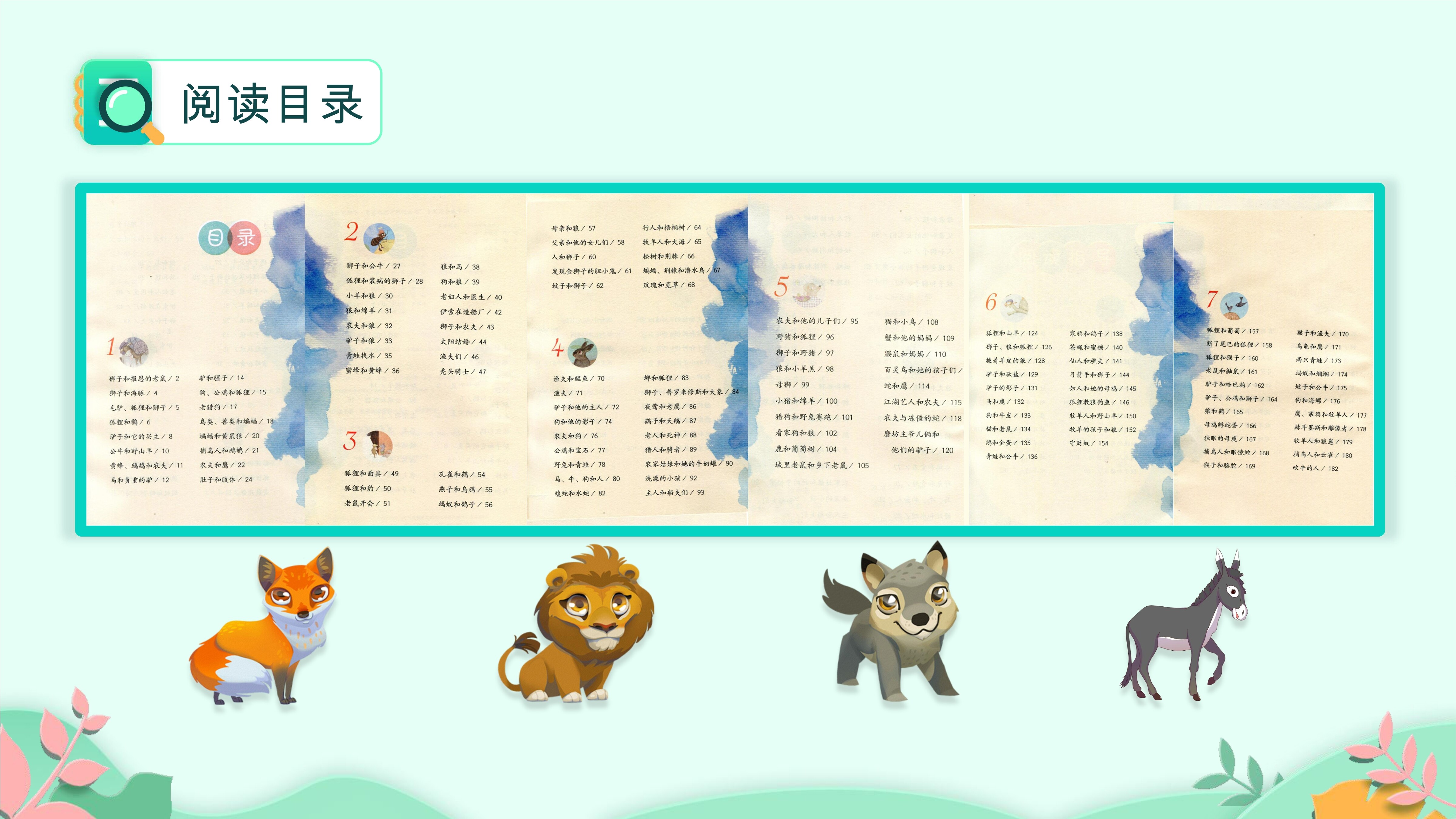Click entry 狐狸和山羊 / 124

(1012, 333)
